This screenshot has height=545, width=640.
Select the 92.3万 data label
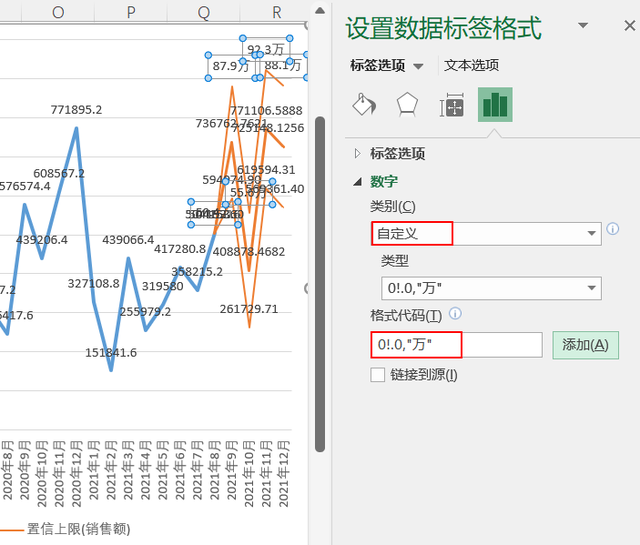(x=266, y=50)
